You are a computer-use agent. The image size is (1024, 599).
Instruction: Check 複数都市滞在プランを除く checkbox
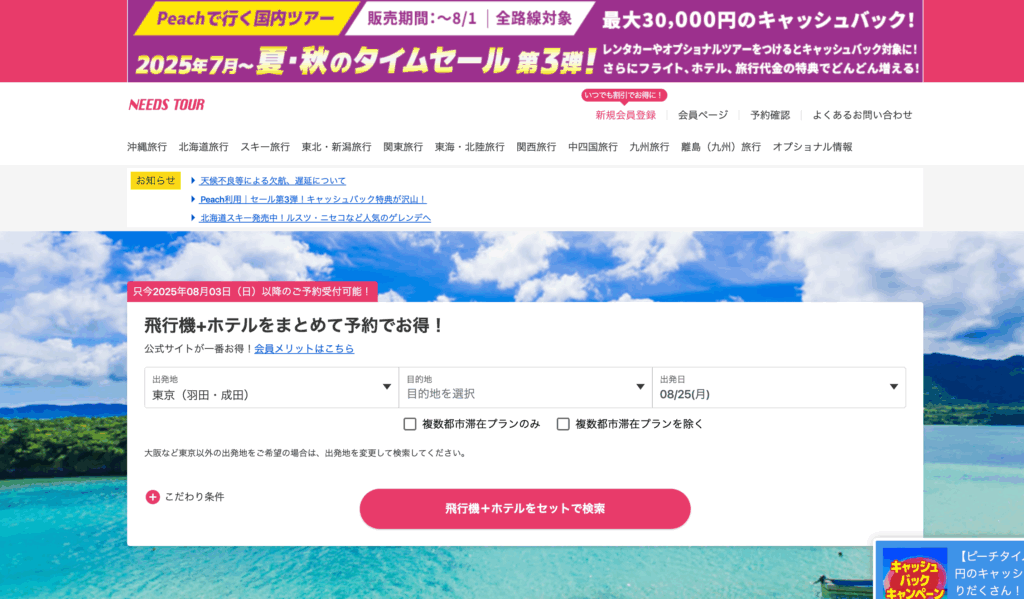coord(563,424)
